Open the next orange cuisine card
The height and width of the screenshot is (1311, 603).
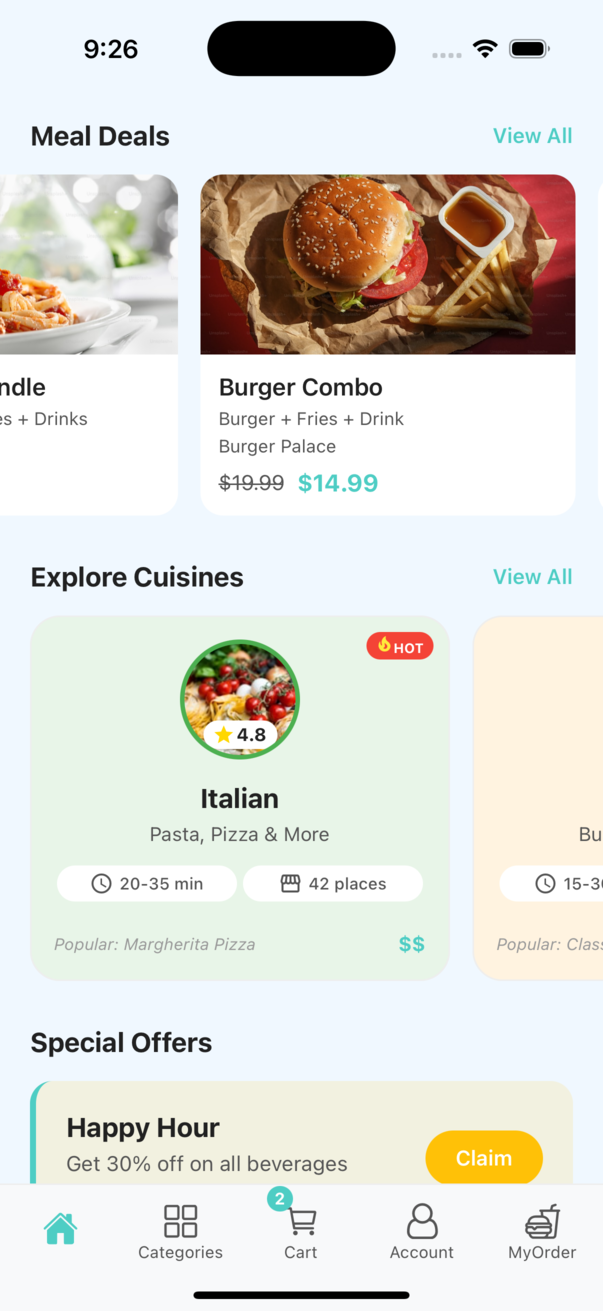pyautogui.click(x=540, y=798)
